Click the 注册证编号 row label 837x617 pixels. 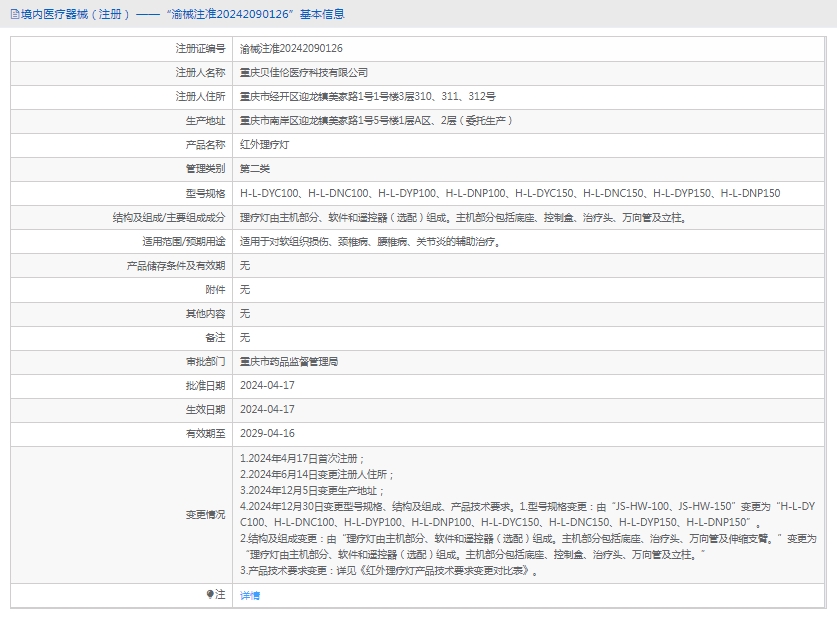(200, 48)
